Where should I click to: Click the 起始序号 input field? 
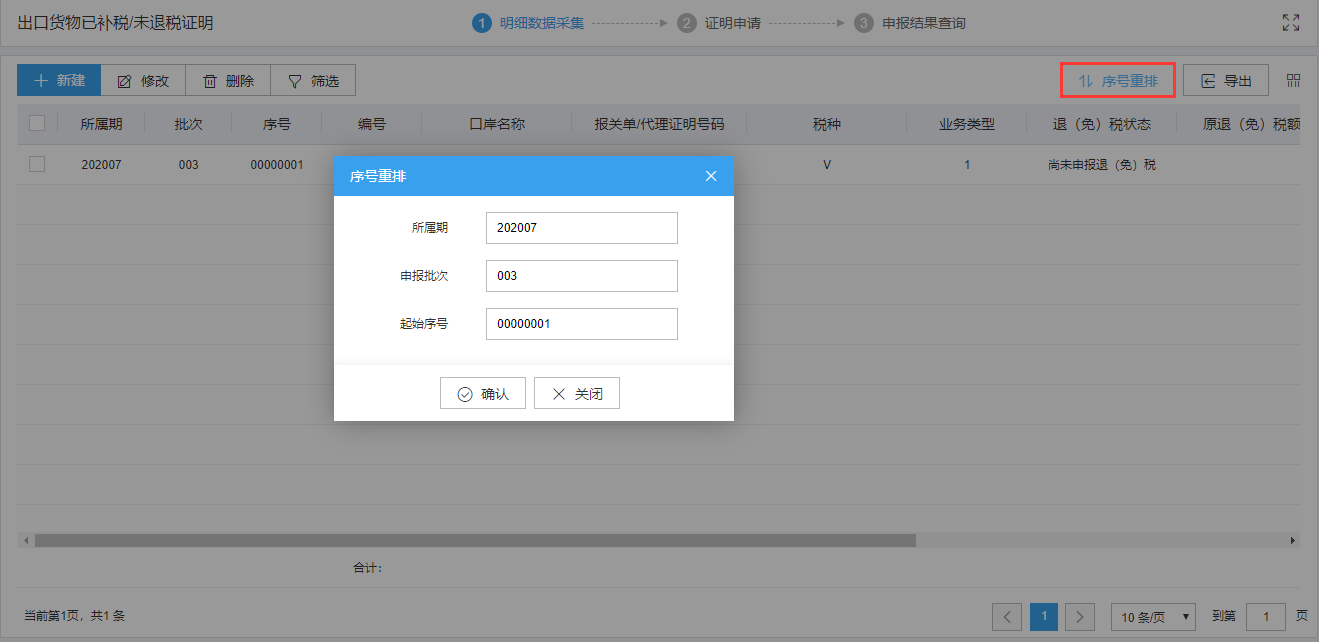pos(581,324)
